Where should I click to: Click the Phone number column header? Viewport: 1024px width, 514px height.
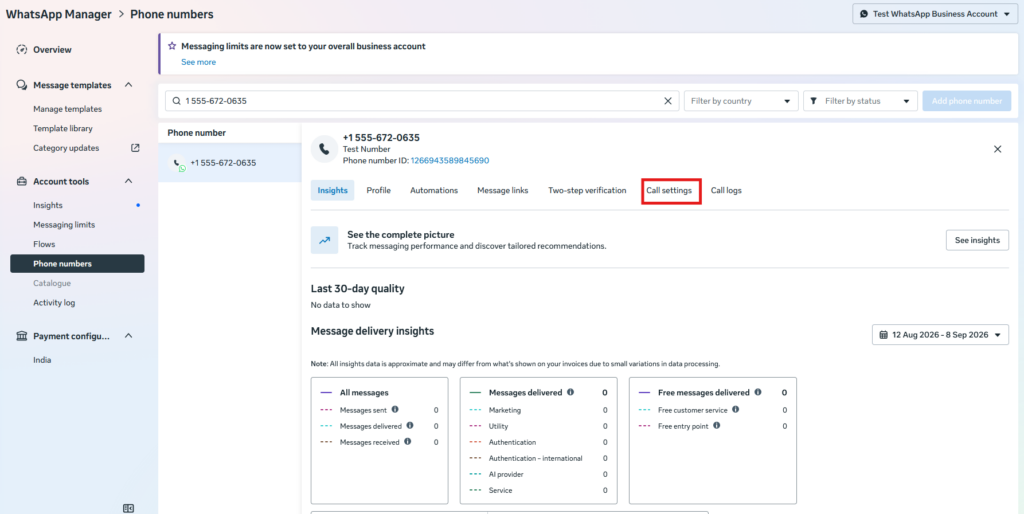(x=197, y=133)
